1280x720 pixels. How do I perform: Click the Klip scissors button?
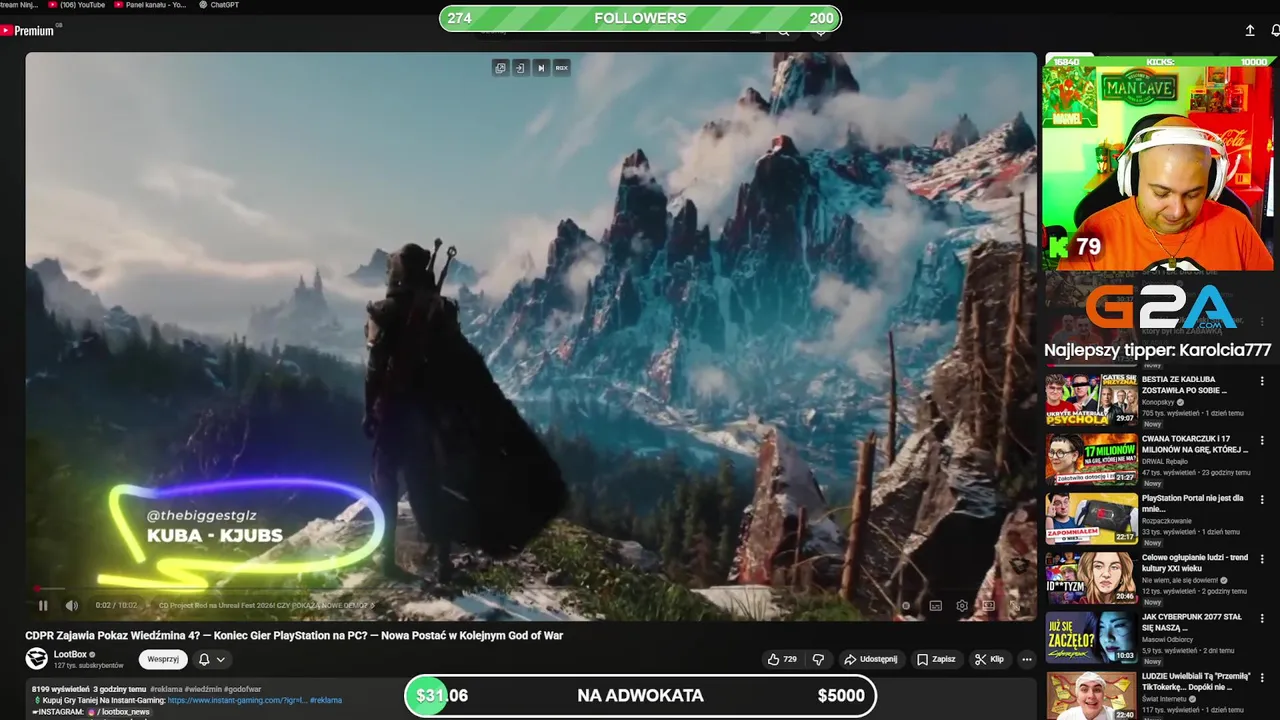coord(990,659)
